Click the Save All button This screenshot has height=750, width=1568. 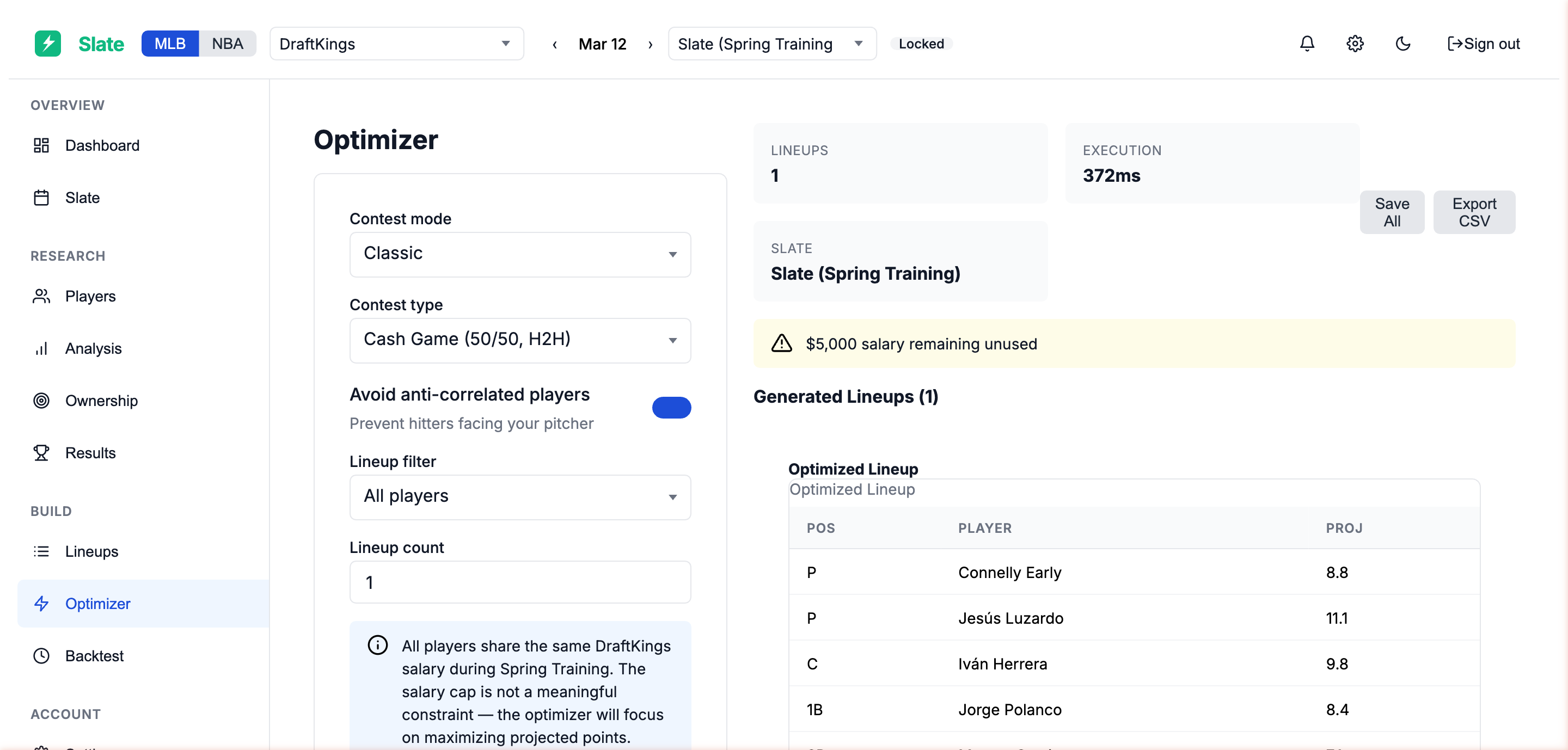tap(1392, 212)
